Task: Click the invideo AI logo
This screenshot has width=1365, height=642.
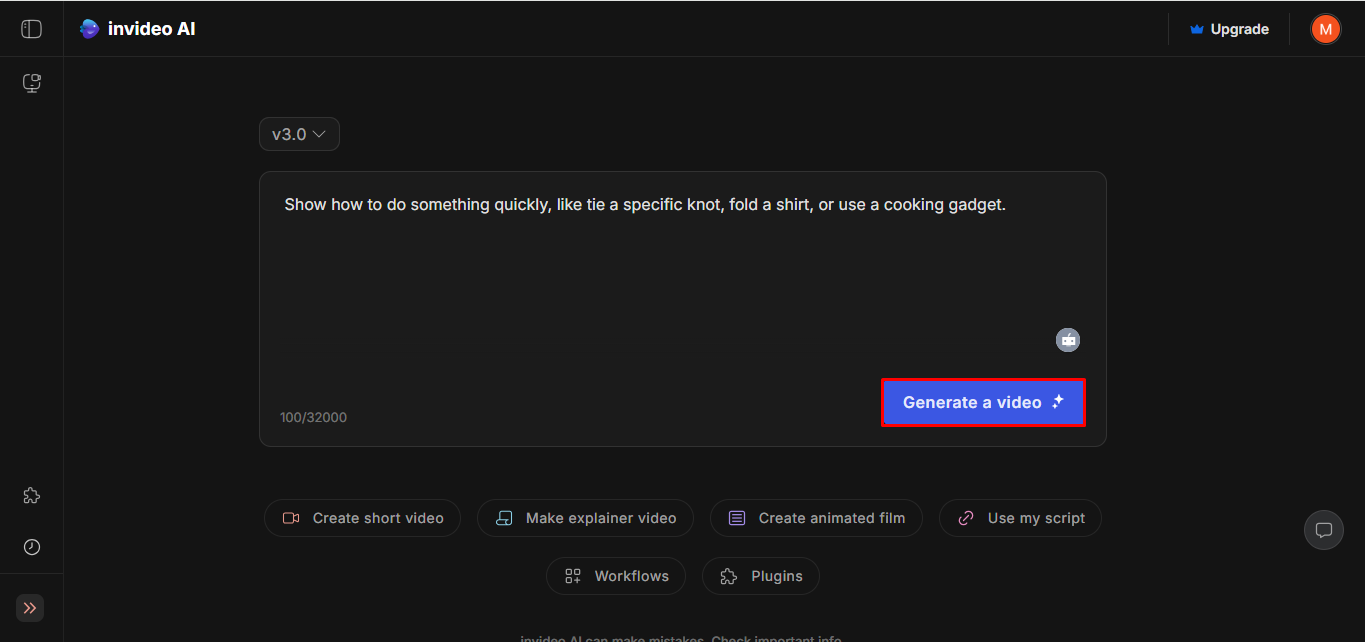Action: point(138,29)
